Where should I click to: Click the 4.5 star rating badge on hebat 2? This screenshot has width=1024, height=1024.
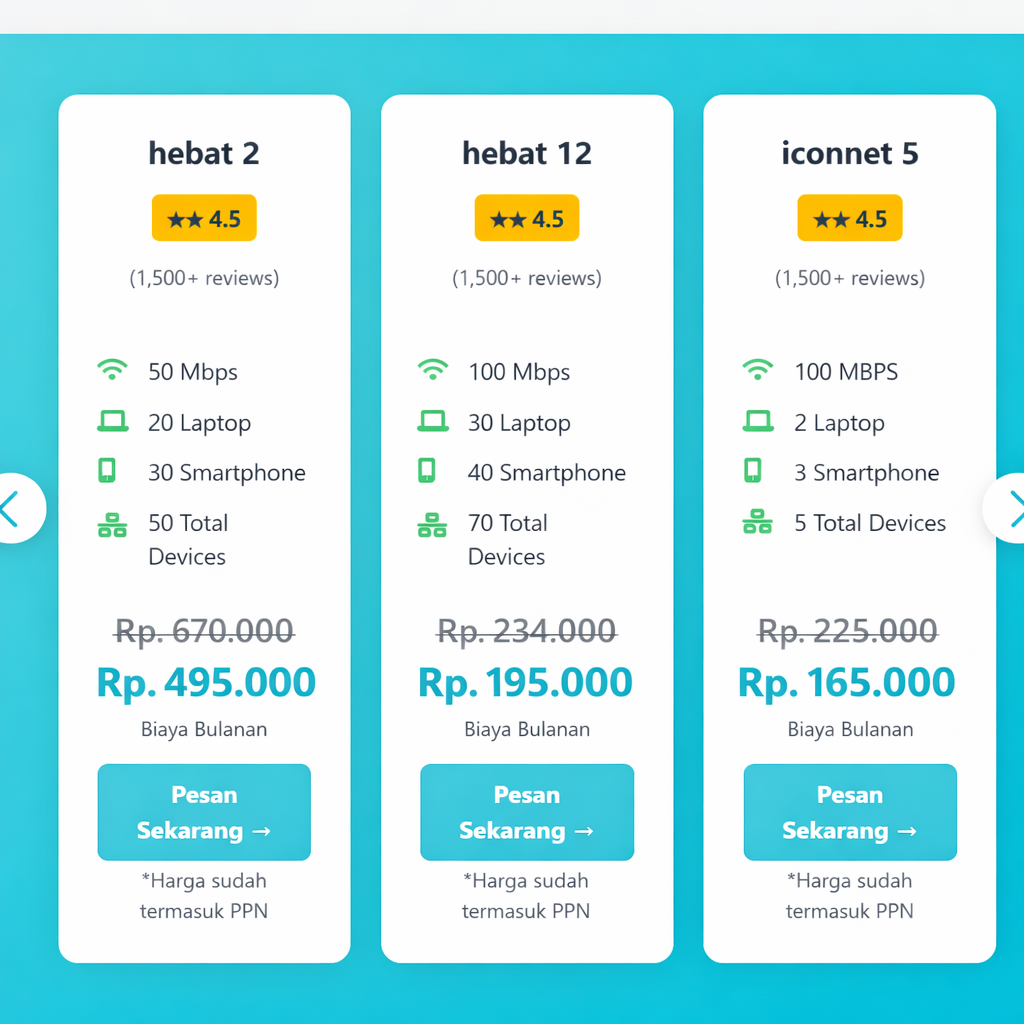click(204, 218)
